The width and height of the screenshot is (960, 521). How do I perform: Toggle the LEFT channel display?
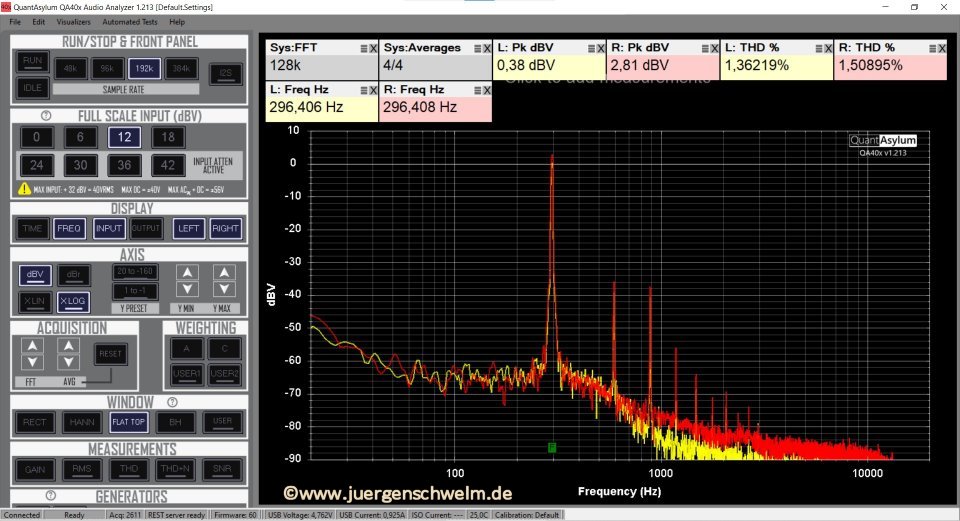click(188, 229)
